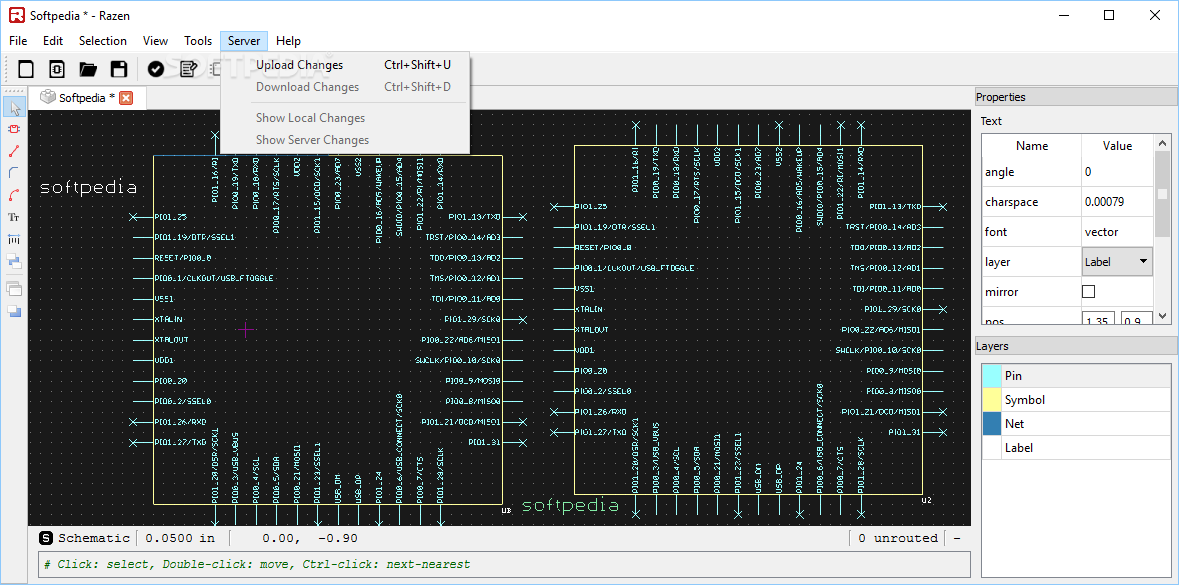The width and height of the screenshot is (1179, 585).
Task: Click the font value vector
Action: pyautogui.click(x=1117, y=232)
